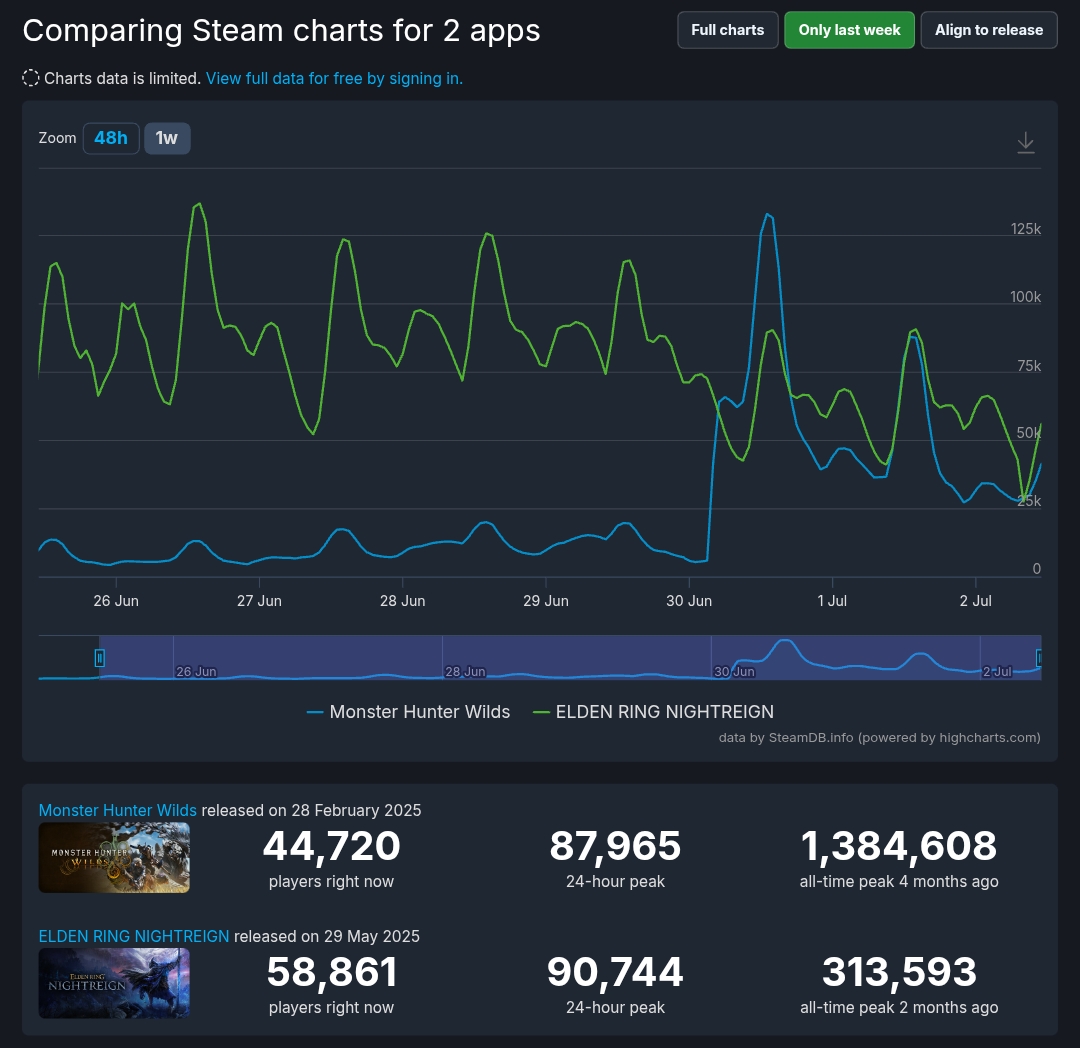The image size is (1080, 1048).
Task: Click the 'all-time peak 4 months ago' label
Action: point(899,881)
